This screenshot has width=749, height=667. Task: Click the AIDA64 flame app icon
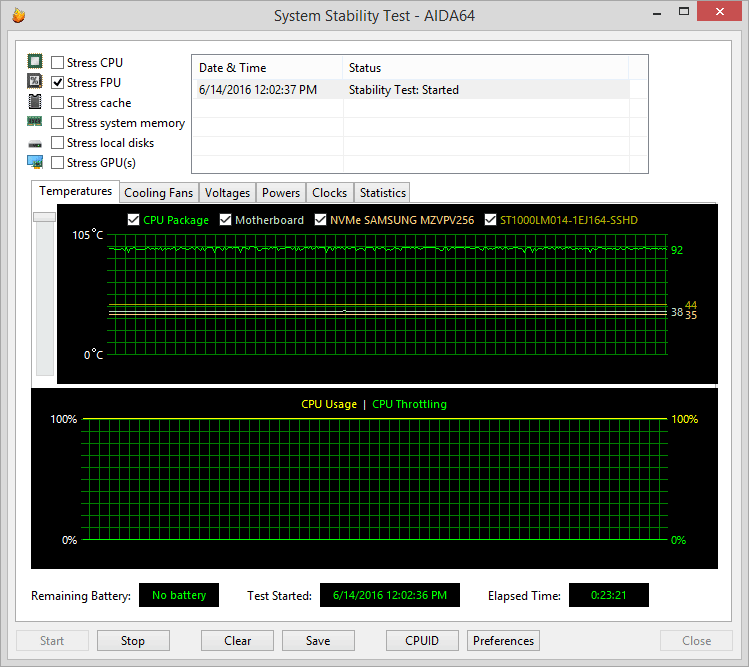coord(19,15)
